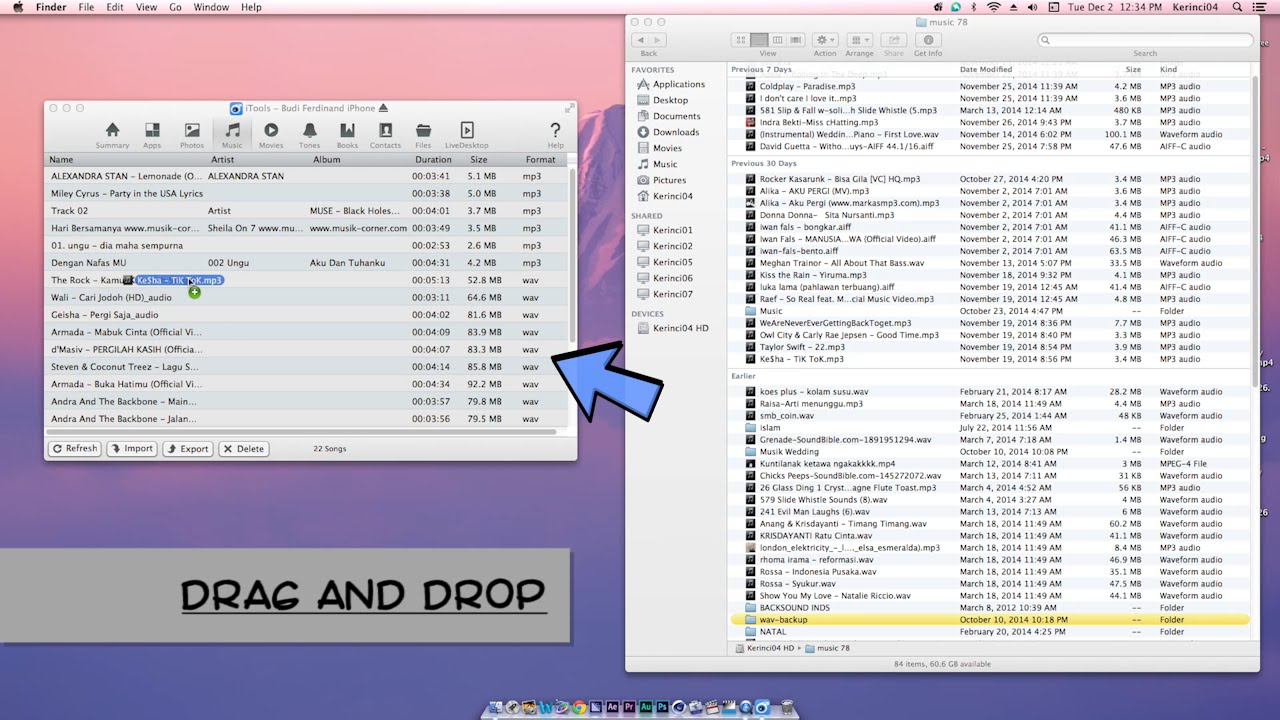Switch Finder to icon view

pyautogui.click(x=740, y=40)
